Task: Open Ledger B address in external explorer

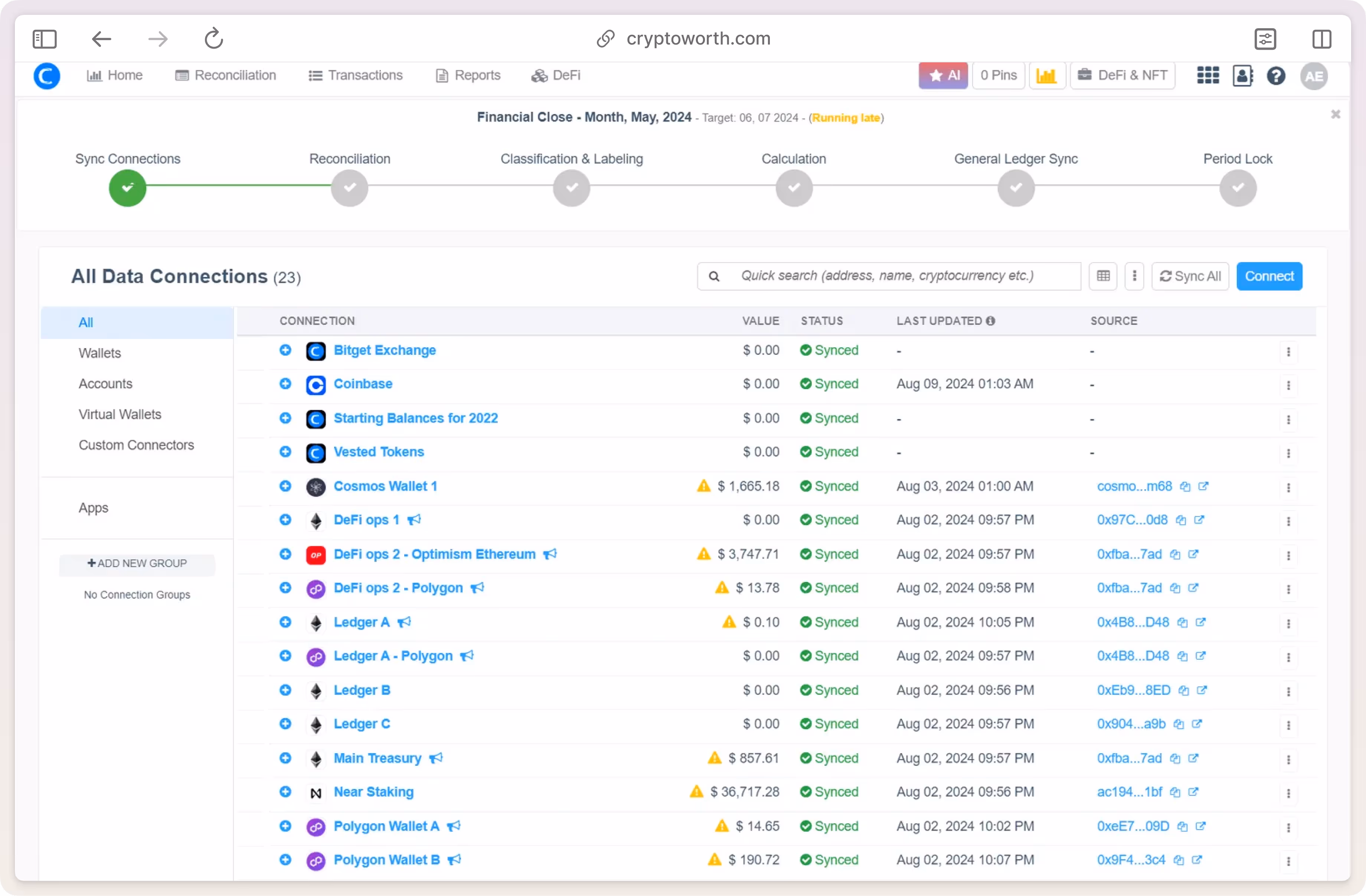Action: [x=1201, y=690]
